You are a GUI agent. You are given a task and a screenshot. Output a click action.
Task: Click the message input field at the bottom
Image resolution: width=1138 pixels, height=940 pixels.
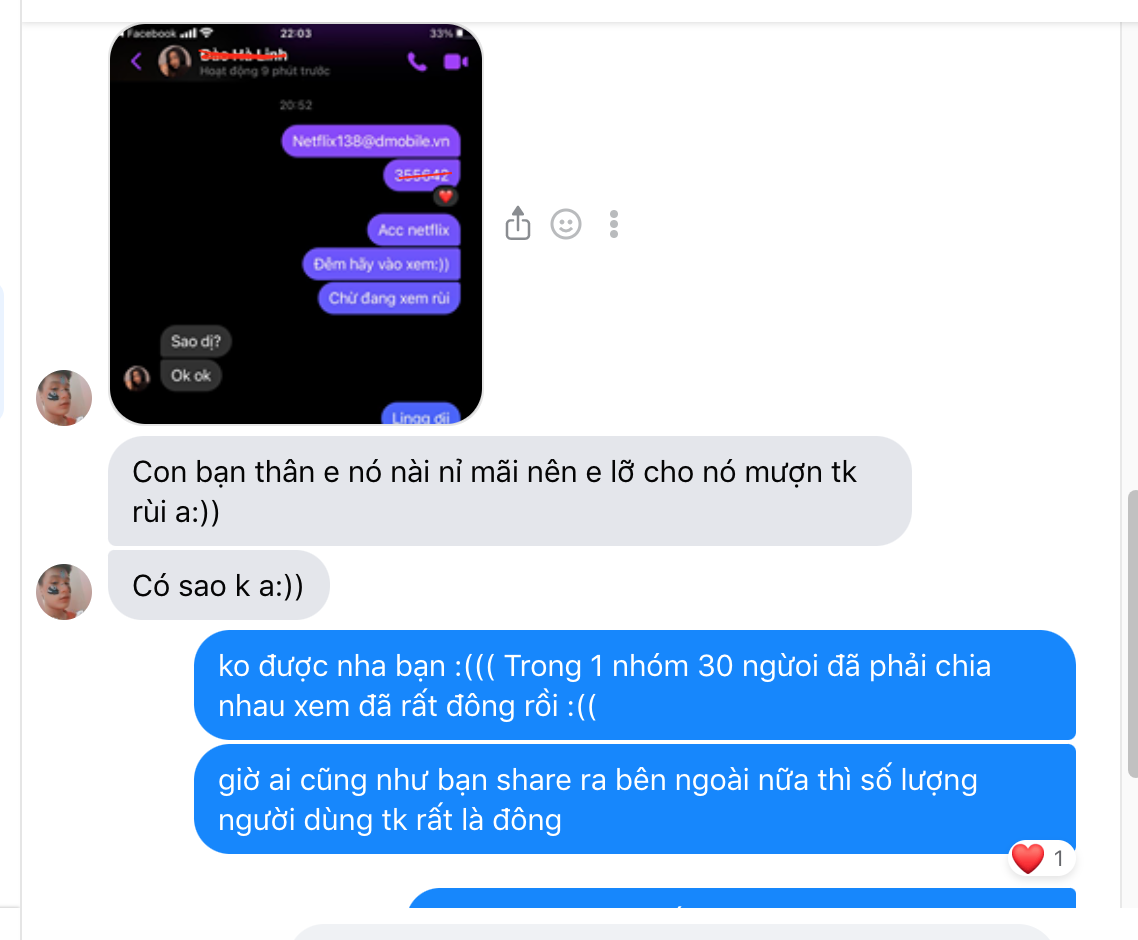[x=671, y=932]
